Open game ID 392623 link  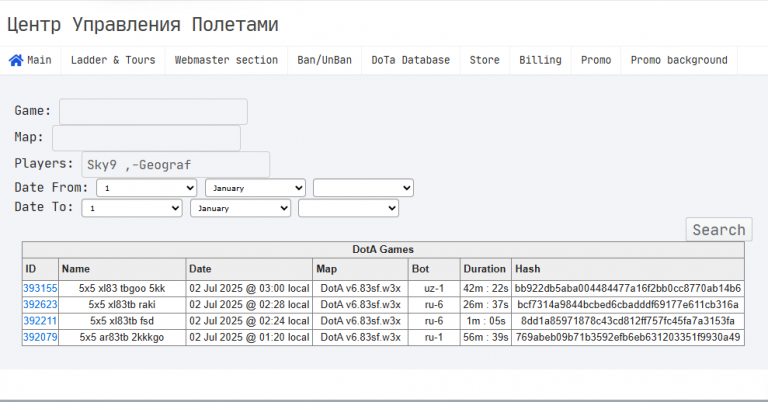pos(40,305)
